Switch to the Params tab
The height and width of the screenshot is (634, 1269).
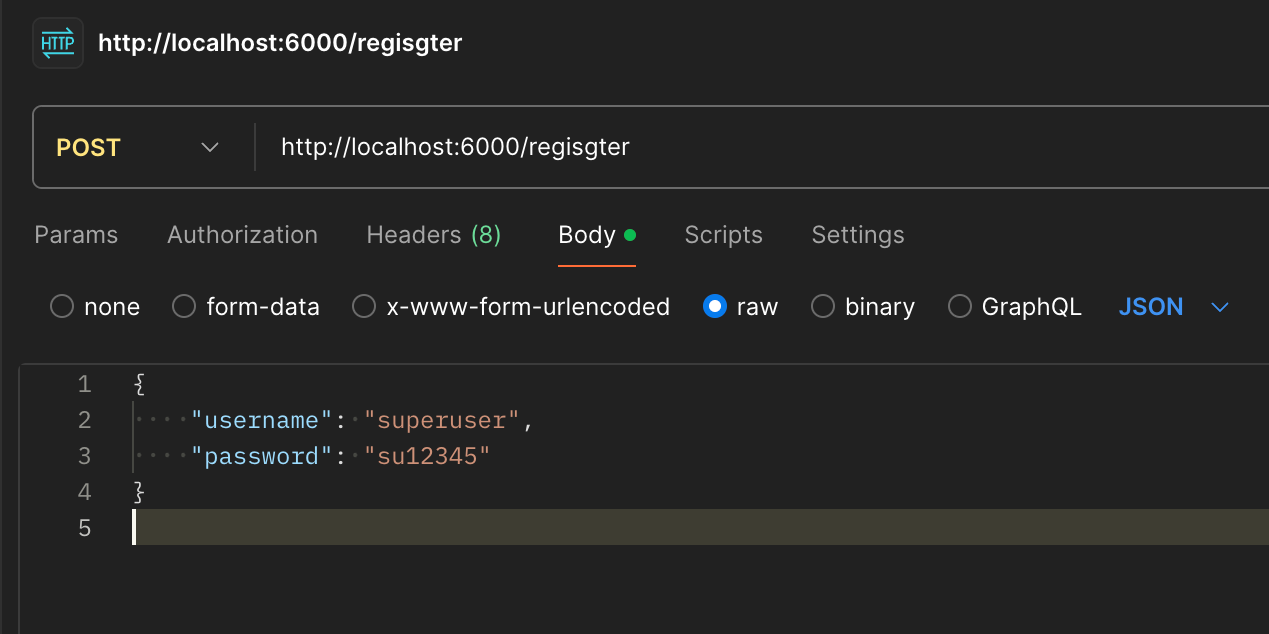(x=76, y=235)
